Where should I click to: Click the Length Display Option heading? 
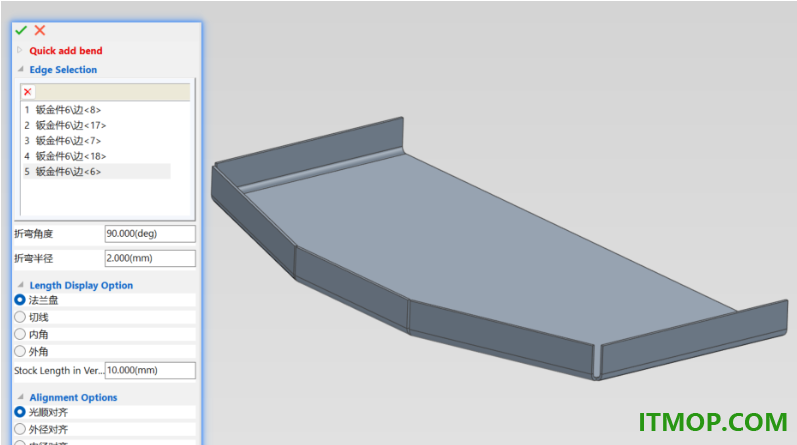pyautogui.click(x=81, y=285)
